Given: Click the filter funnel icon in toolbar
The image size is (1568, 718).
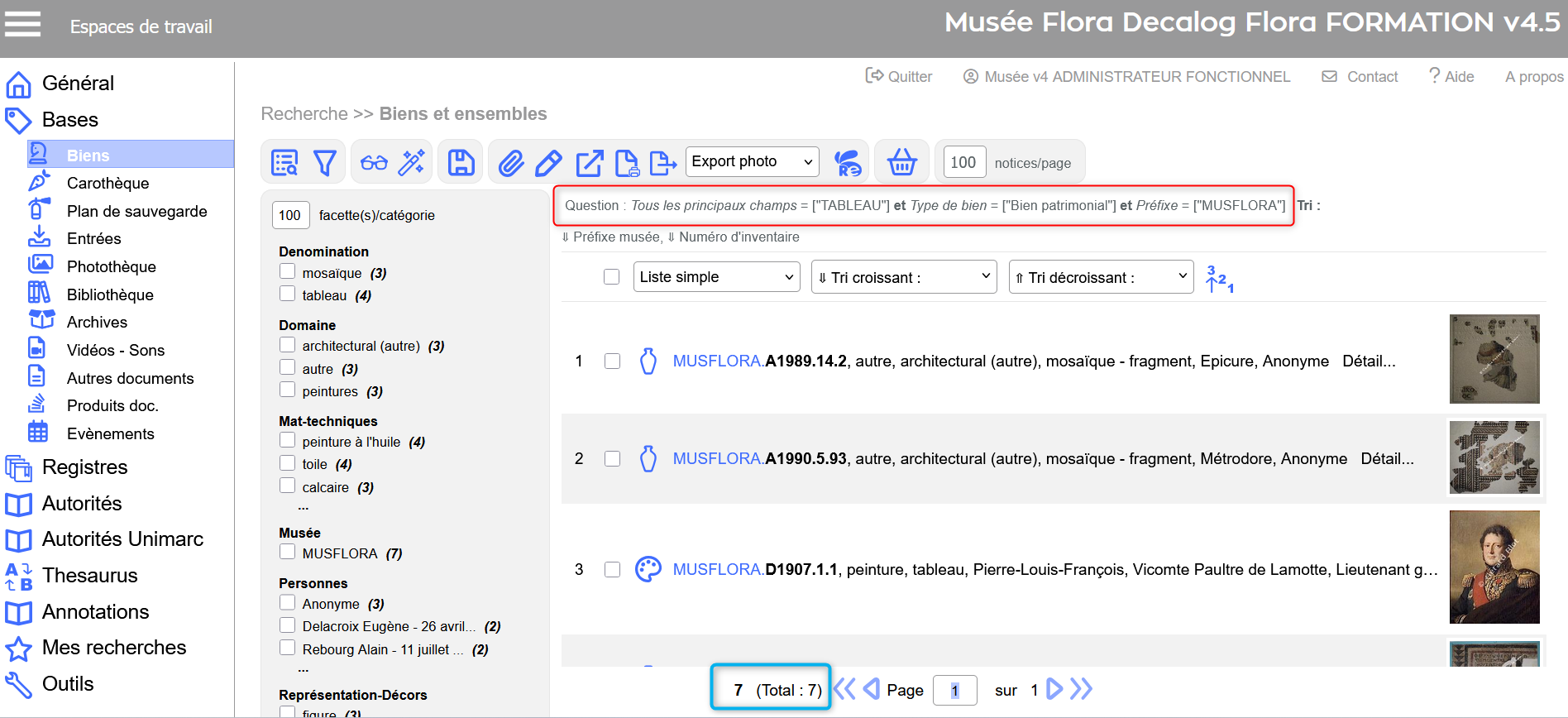Looking at the screenshot, I should pos(325,162).
